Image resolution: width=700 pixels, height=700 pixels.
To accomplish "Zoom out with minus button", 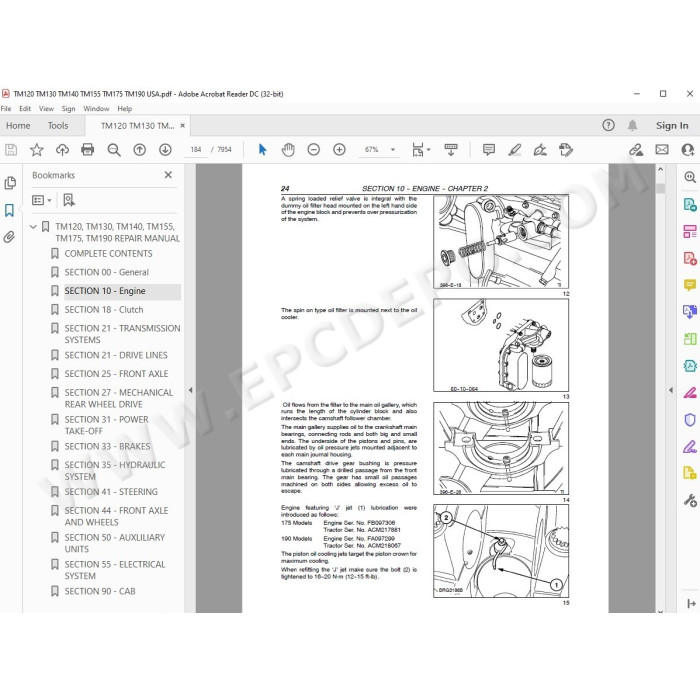I will pos(314,150).
